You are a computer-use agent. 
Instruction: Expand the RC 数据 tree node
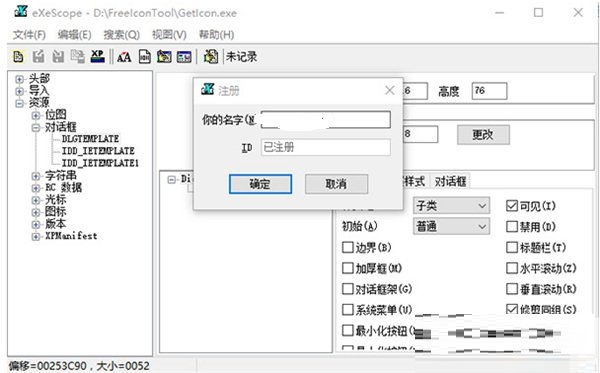(36, 188)
